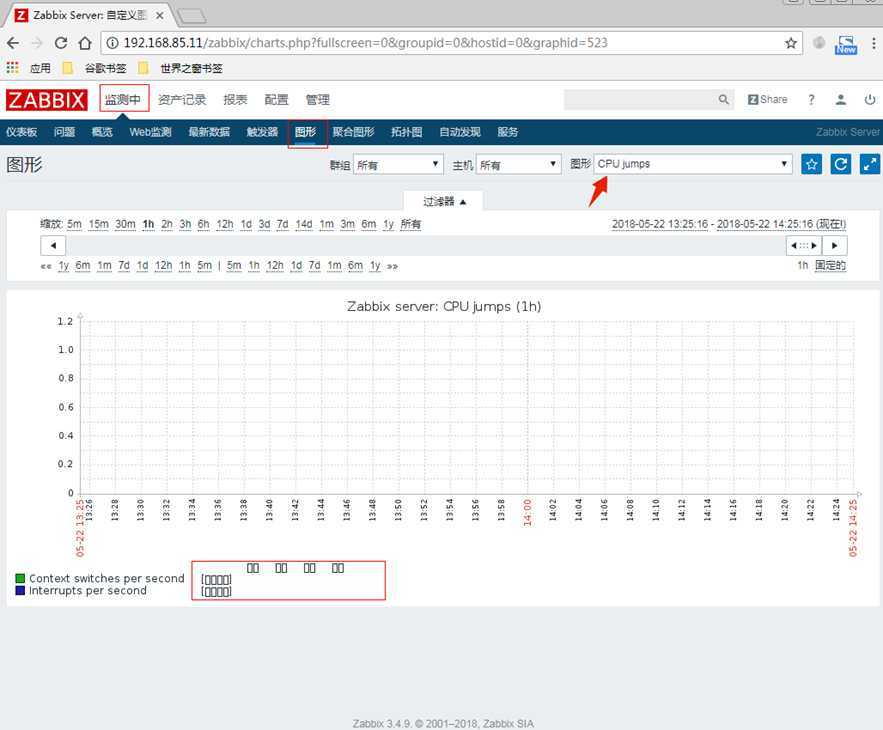Open the Chrome menu dots

(x=873, y=43)
